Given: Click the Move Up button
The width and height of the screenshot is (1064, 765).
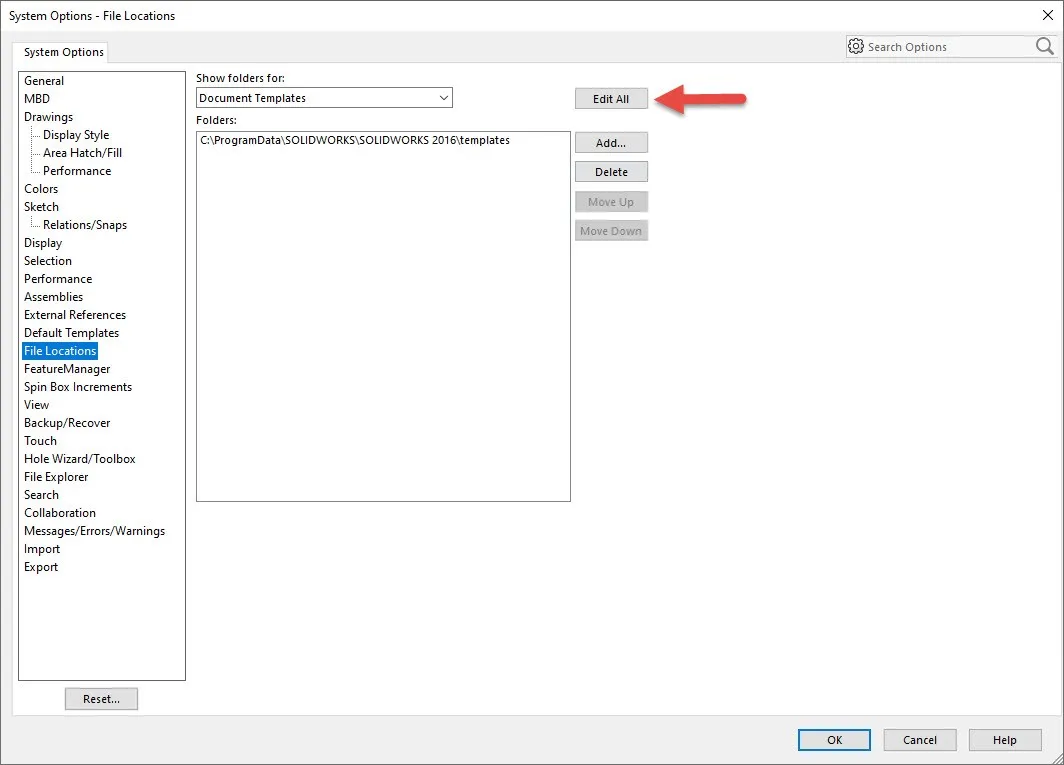Looking at the screenshot, I should click(x=611, y=201).
